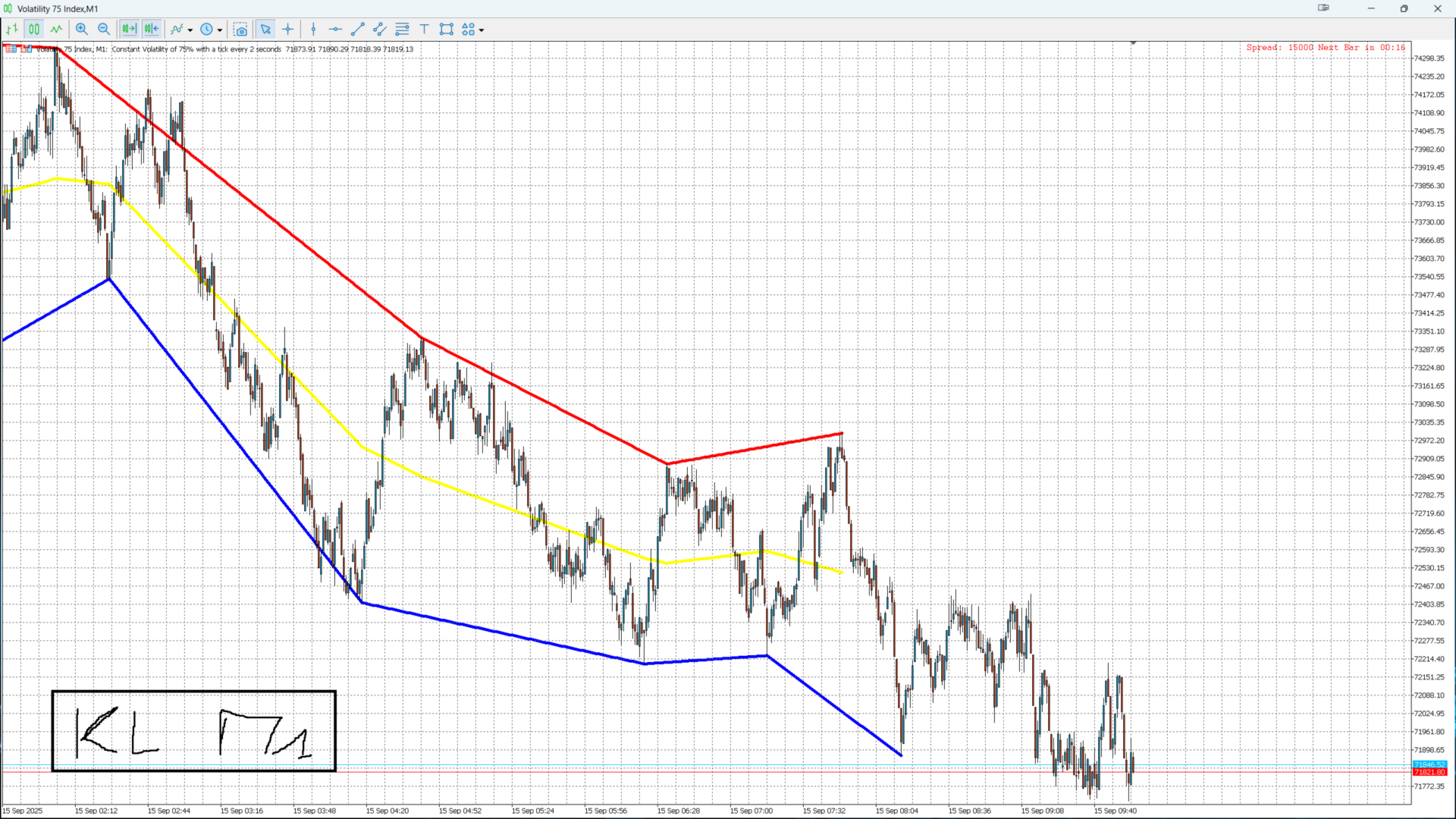Toggle chart shift from right edge
Screen dimensions: 1456x819
click(152, 30)
